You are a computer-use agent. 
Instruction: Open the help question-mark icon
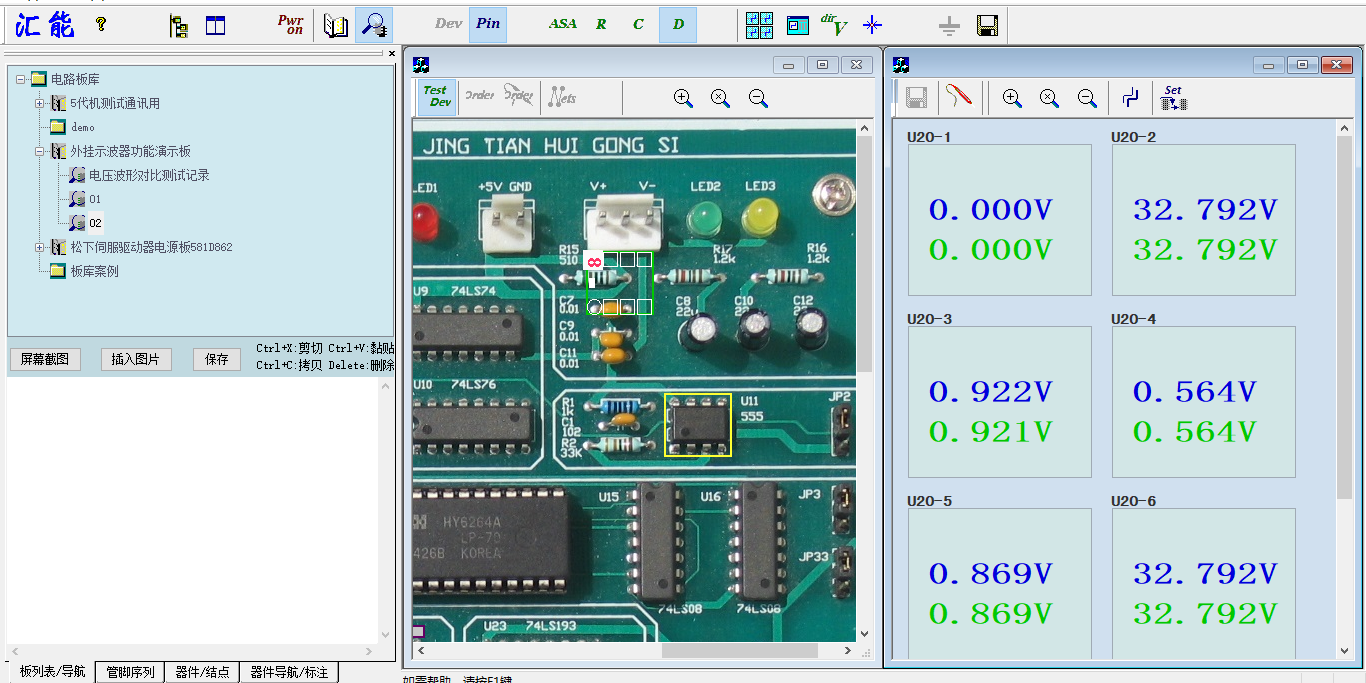click(101, 25)
